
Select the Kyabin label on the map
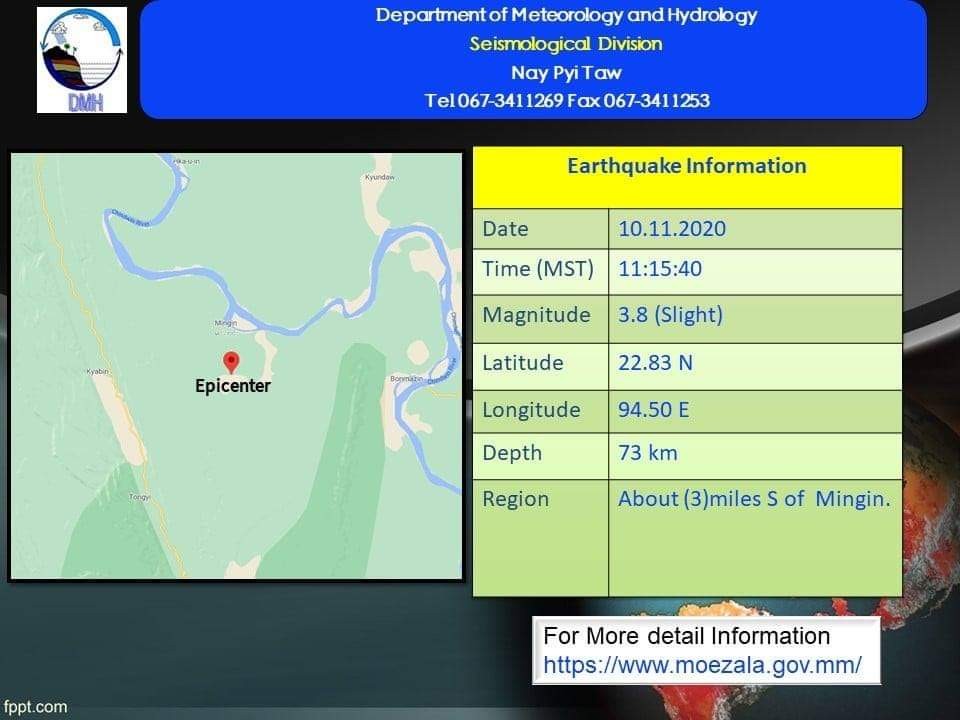[97, 371]
